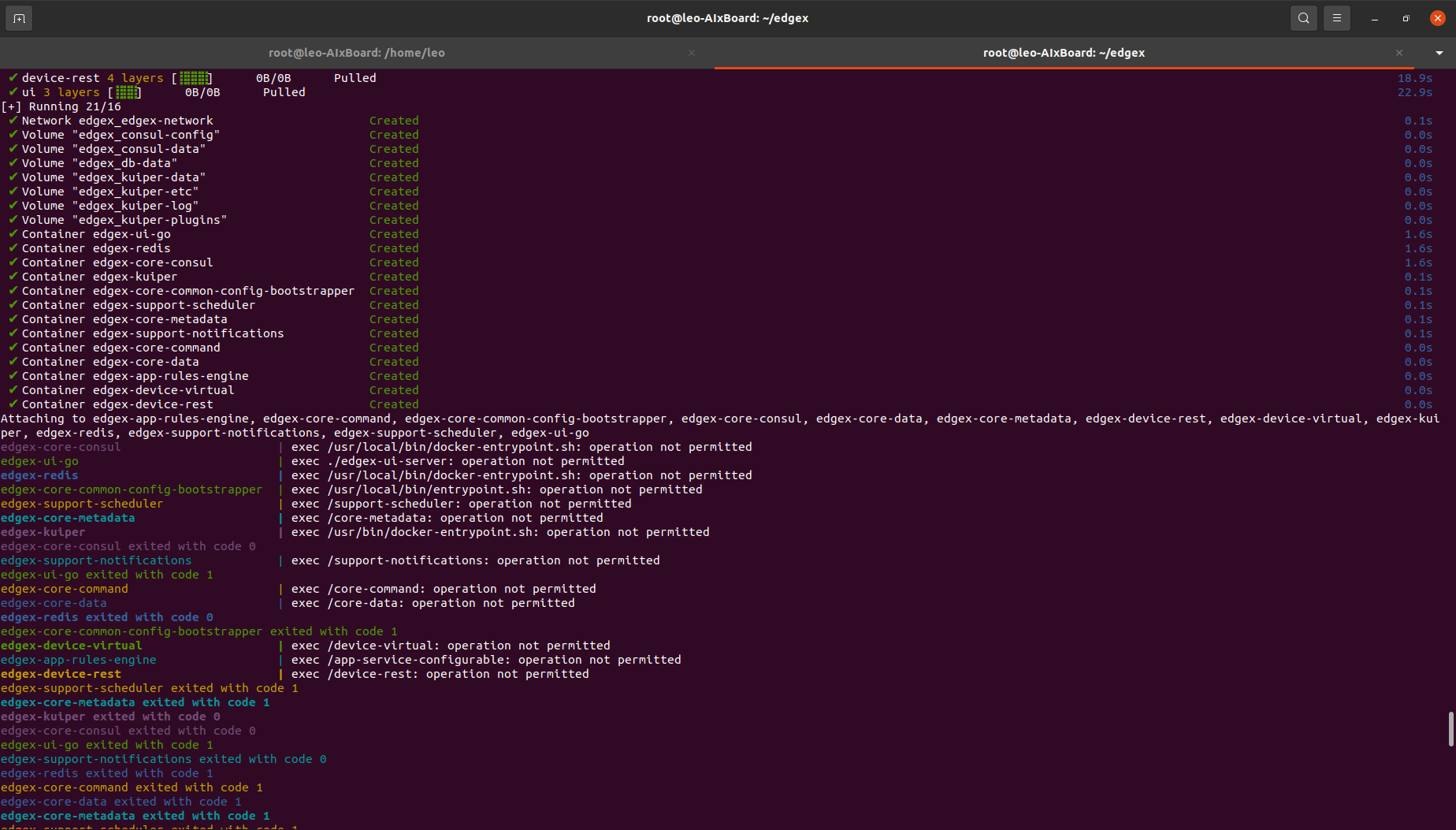
Task: Open the hamburger menu
Action: pos(1337,17)
